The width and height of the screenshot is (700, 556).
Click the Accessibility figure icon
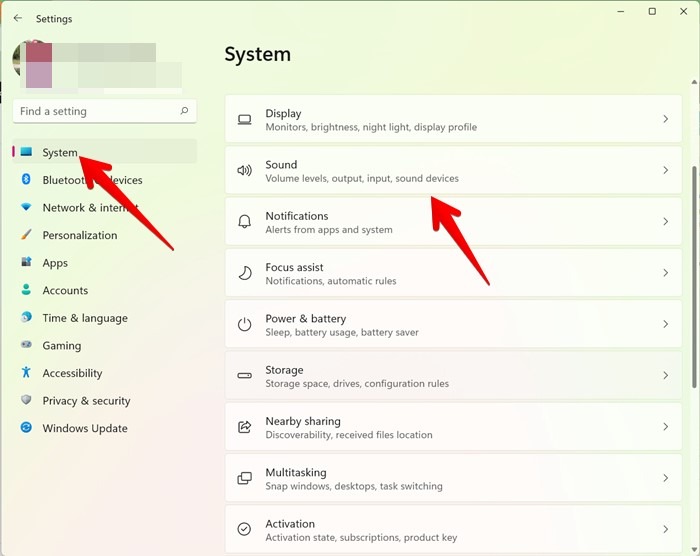(x=26, y=372)
